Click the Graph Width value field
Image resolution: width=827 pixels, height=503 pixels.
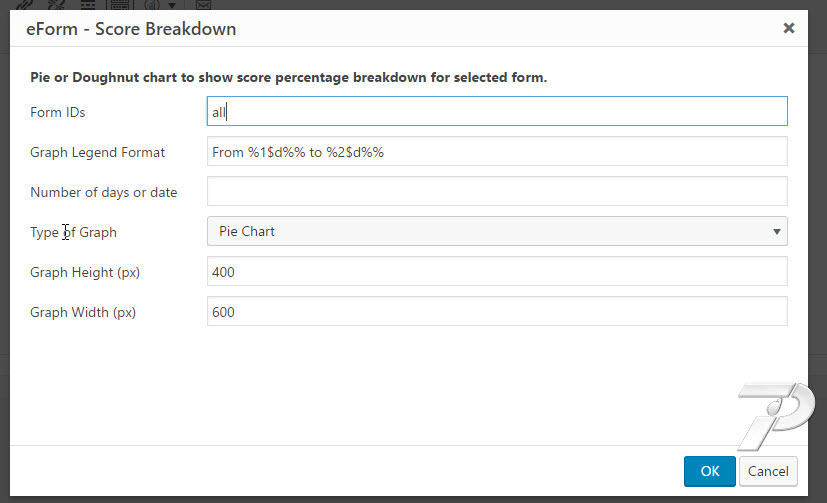click(497, 311)
